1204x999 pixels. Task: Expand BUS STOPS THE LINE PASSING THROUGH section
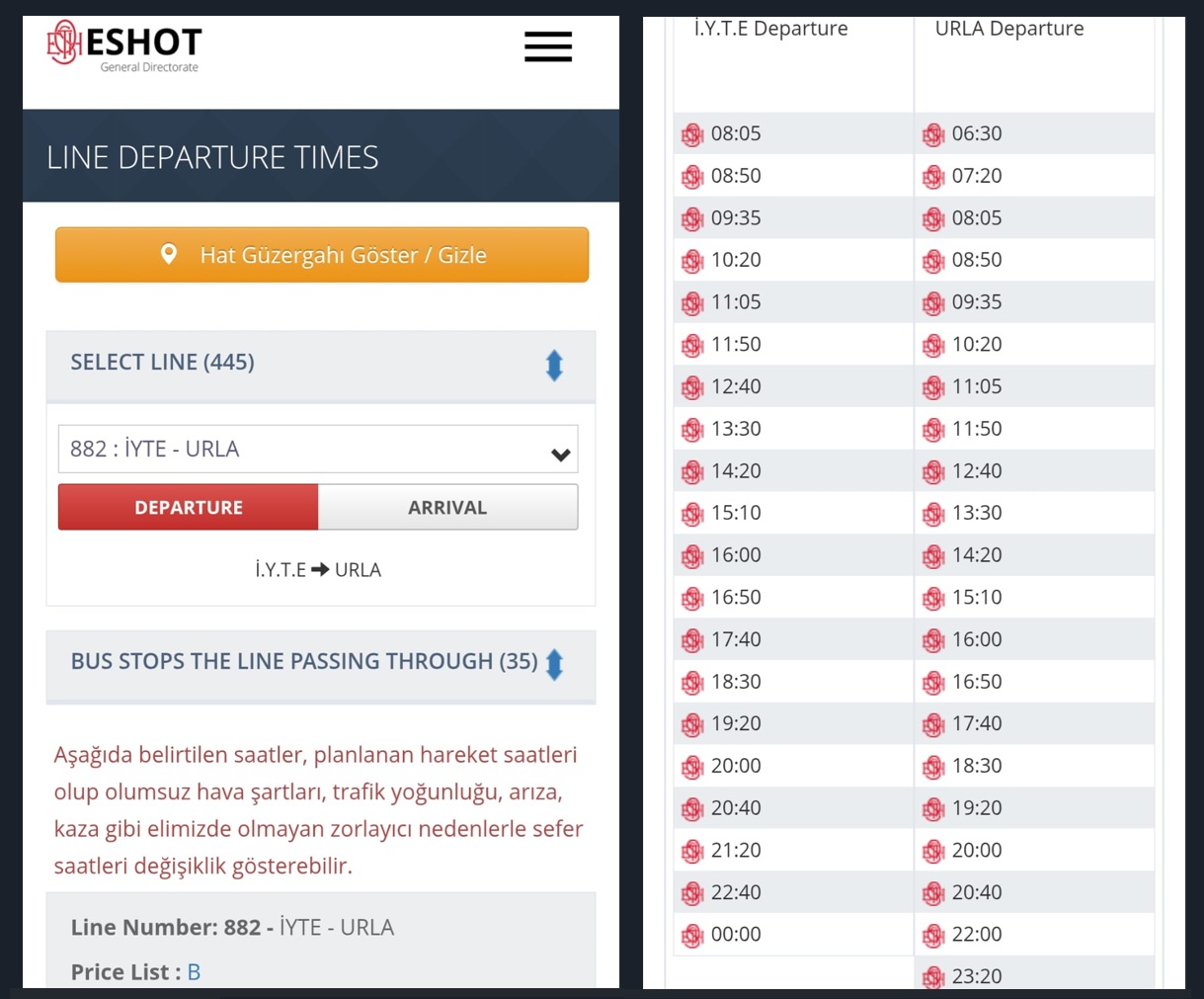554,664
